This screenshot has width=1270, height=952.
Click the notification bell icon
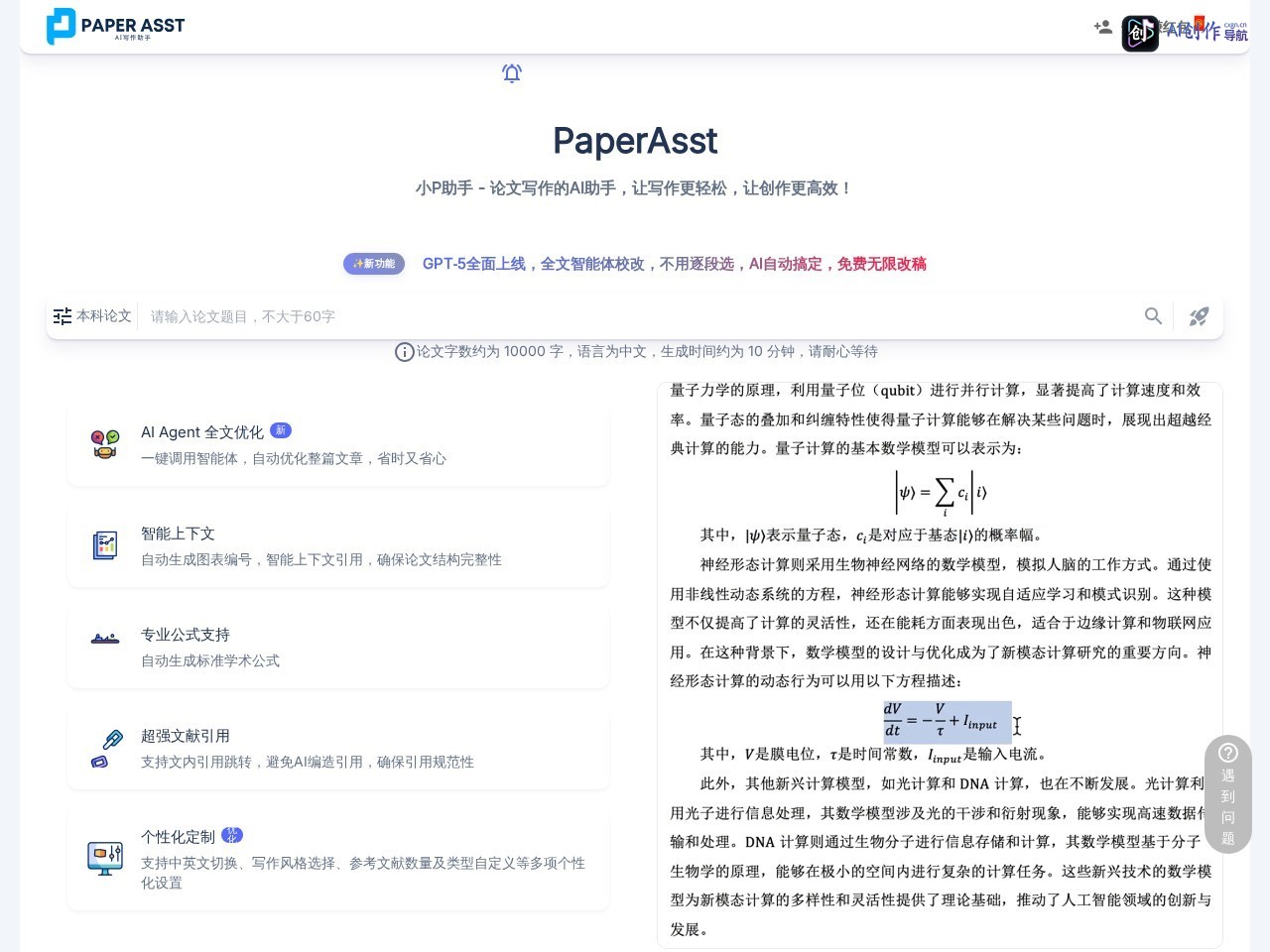[x=512, y=73]
